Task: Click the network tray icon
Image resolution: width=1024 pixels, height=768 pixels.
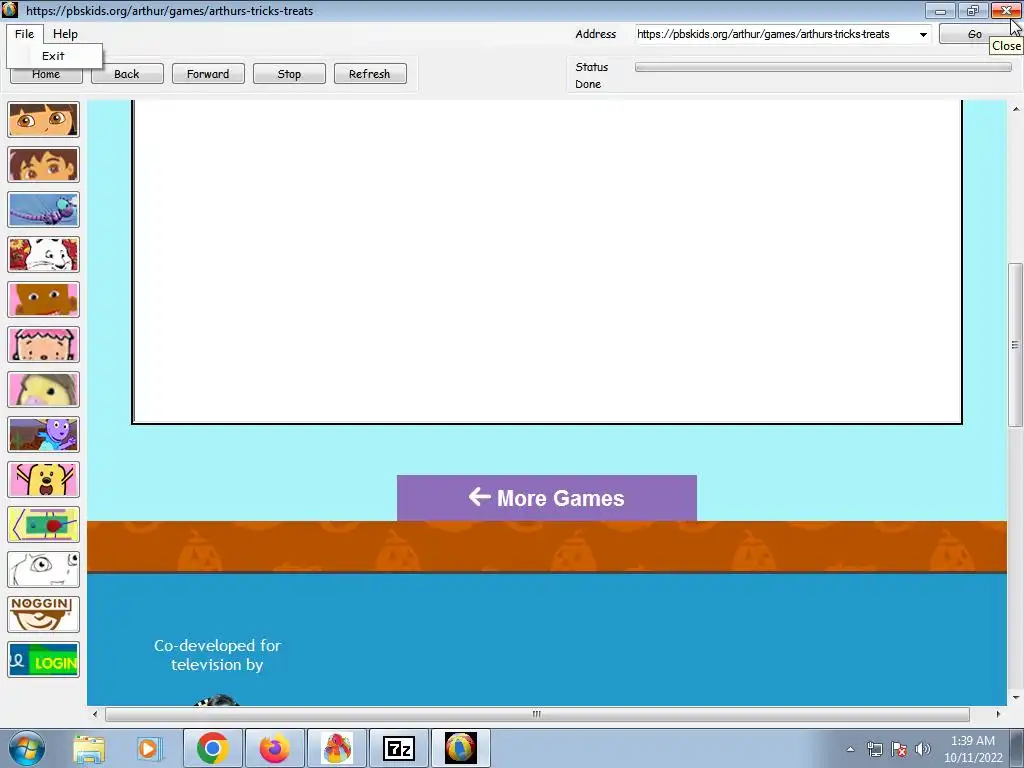Action: click(874, 749)
